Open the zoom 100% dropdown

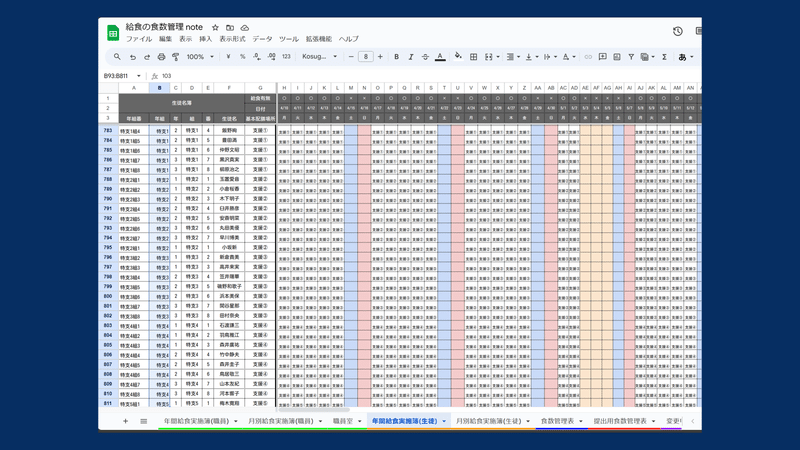200,57
